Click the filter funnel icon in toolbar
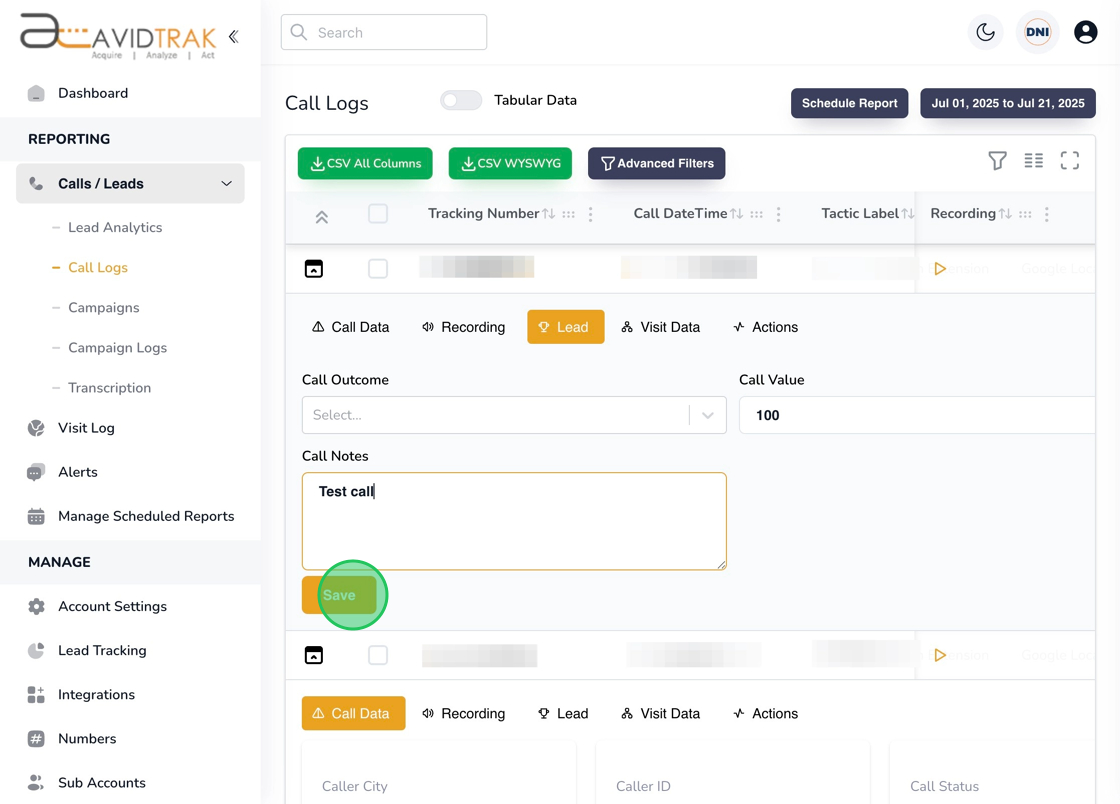This screenshot has height=804, width=1120. pyautogui.click(x=997, y=161)
